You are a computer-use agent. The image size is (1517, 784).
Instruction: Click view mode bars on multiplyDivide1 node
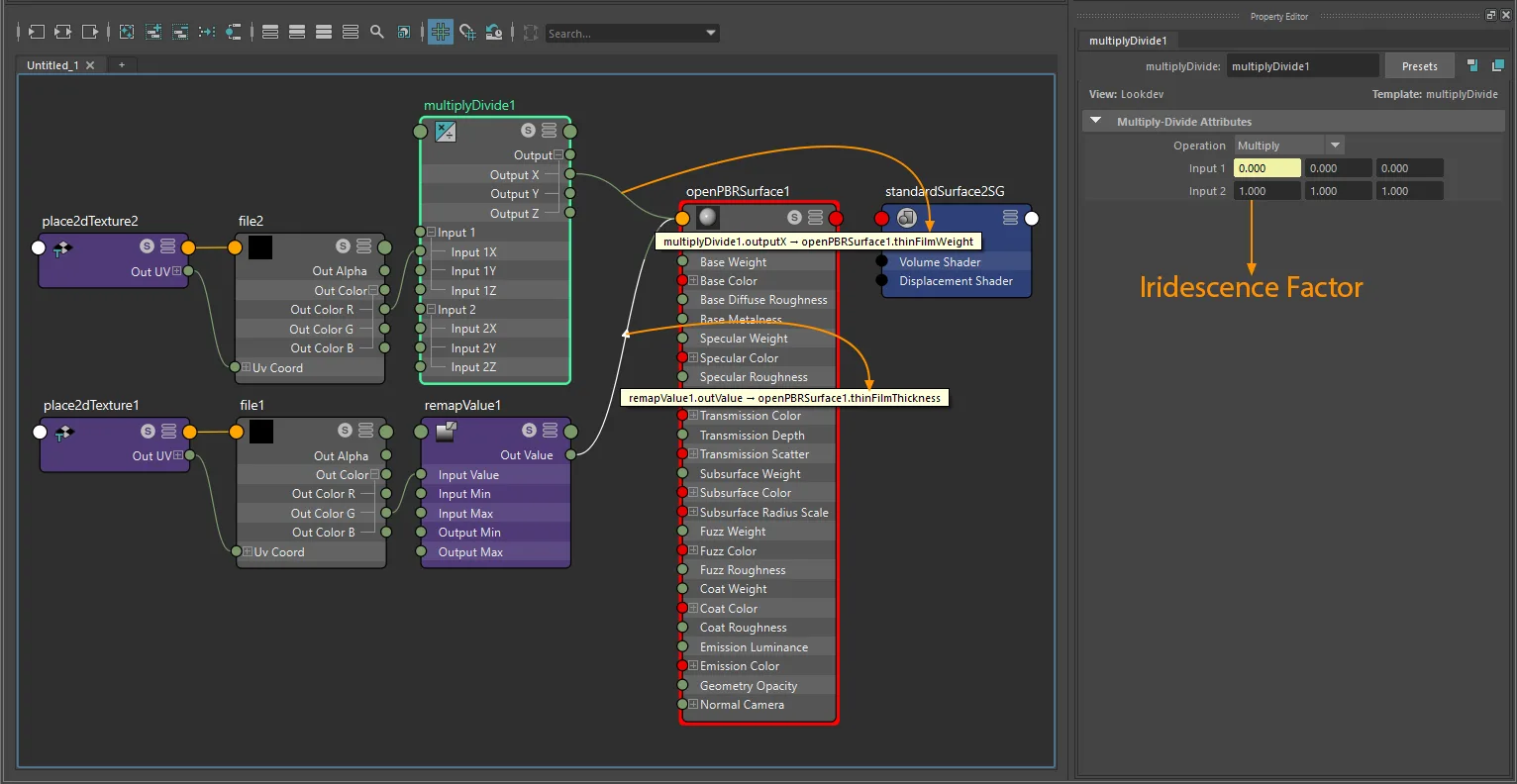pyautogui.click(x=549, y=130)
